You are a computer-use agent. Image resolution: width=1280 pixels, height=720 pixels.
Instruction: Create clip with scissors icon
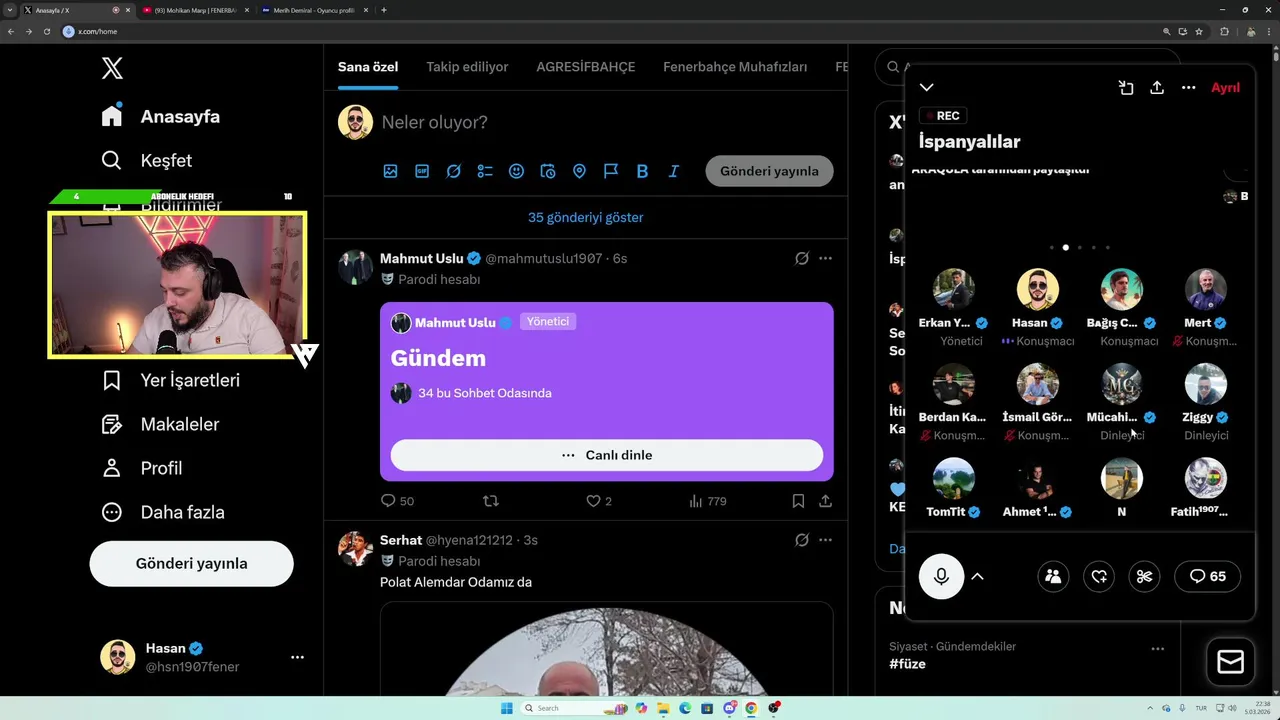tap(1145, 576)
